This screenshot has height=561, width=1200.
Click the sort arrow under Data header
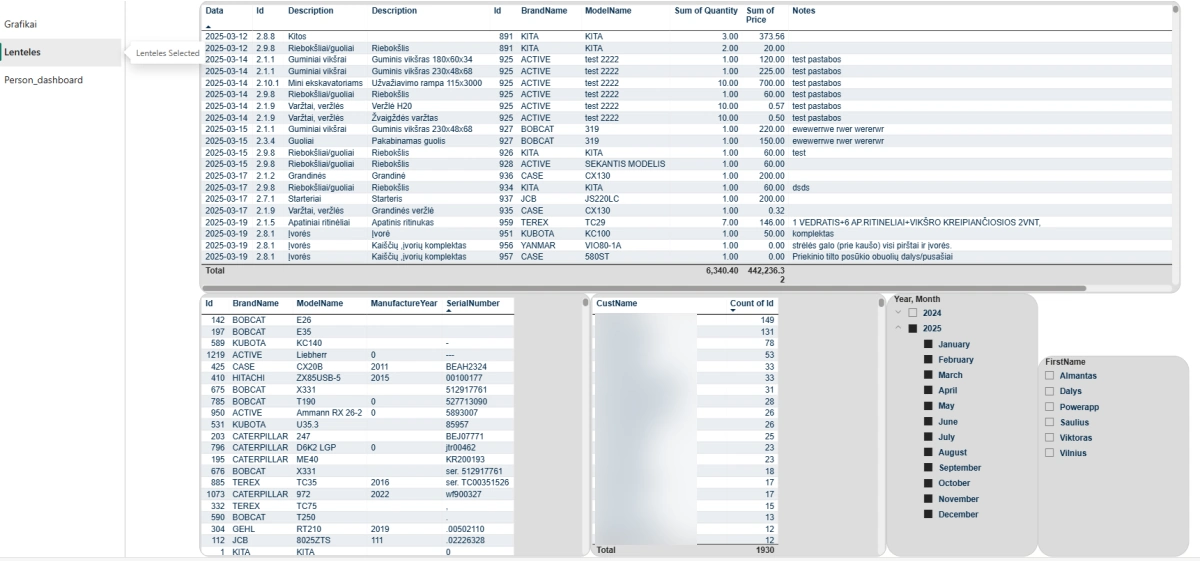point(209,26)
